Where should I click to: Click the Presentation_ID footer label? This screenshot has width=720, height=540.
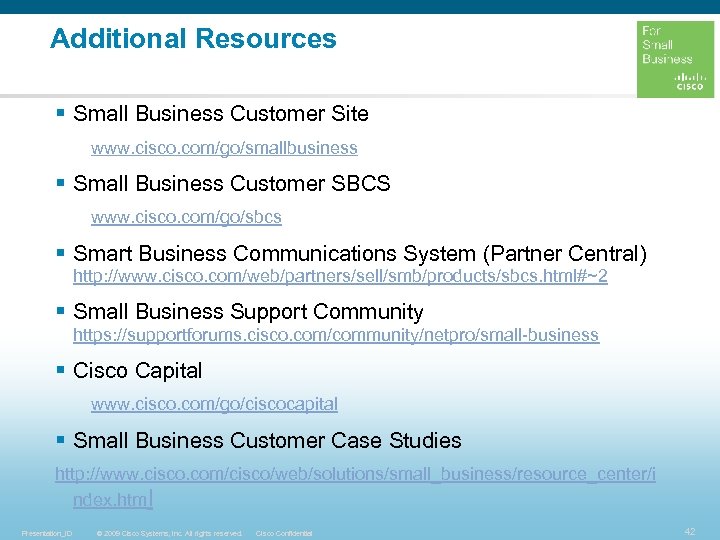[x=47, y=534]
